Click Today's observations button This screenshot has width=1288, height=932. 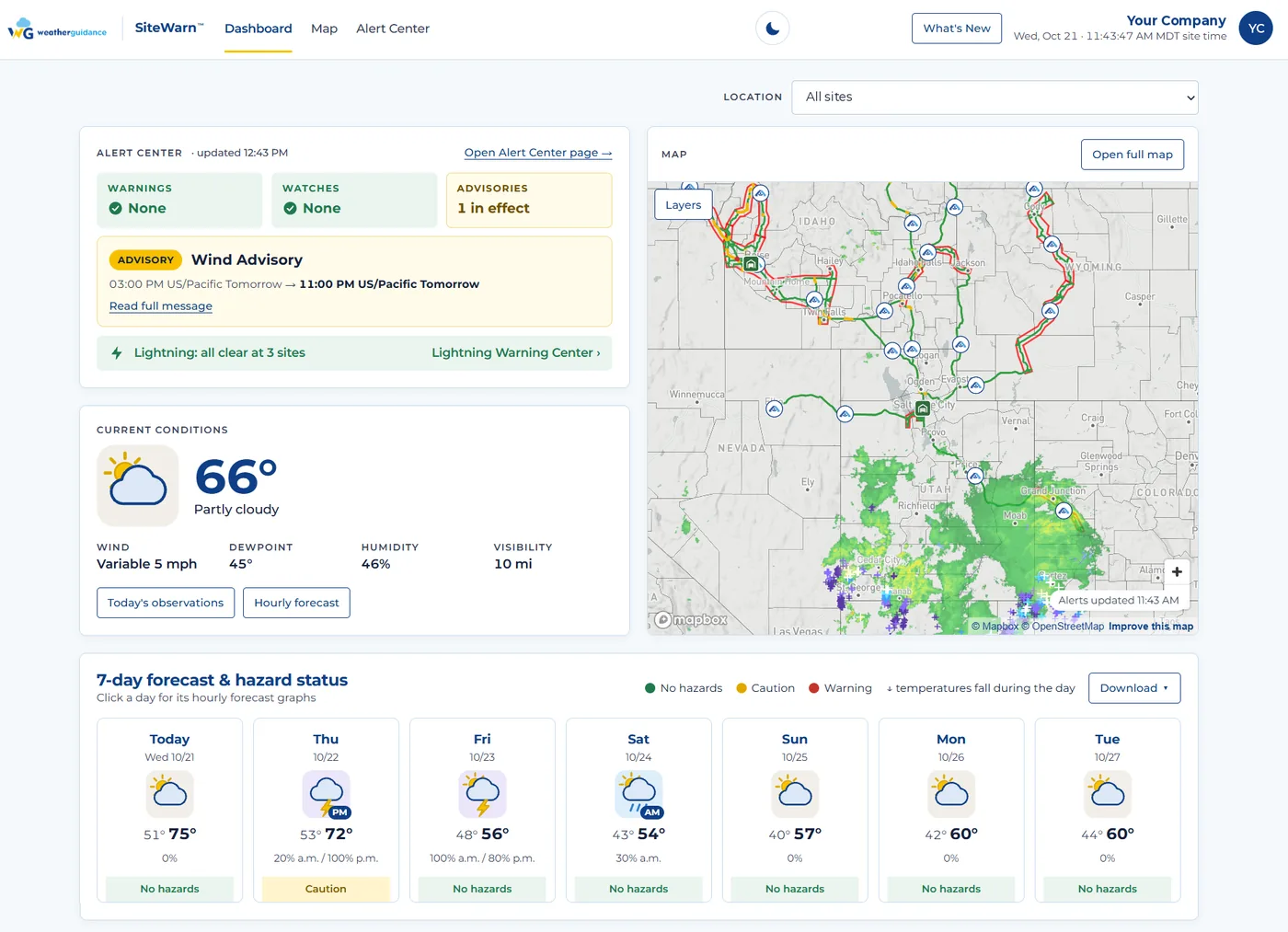pyautogui.click(x=166, y=603)
